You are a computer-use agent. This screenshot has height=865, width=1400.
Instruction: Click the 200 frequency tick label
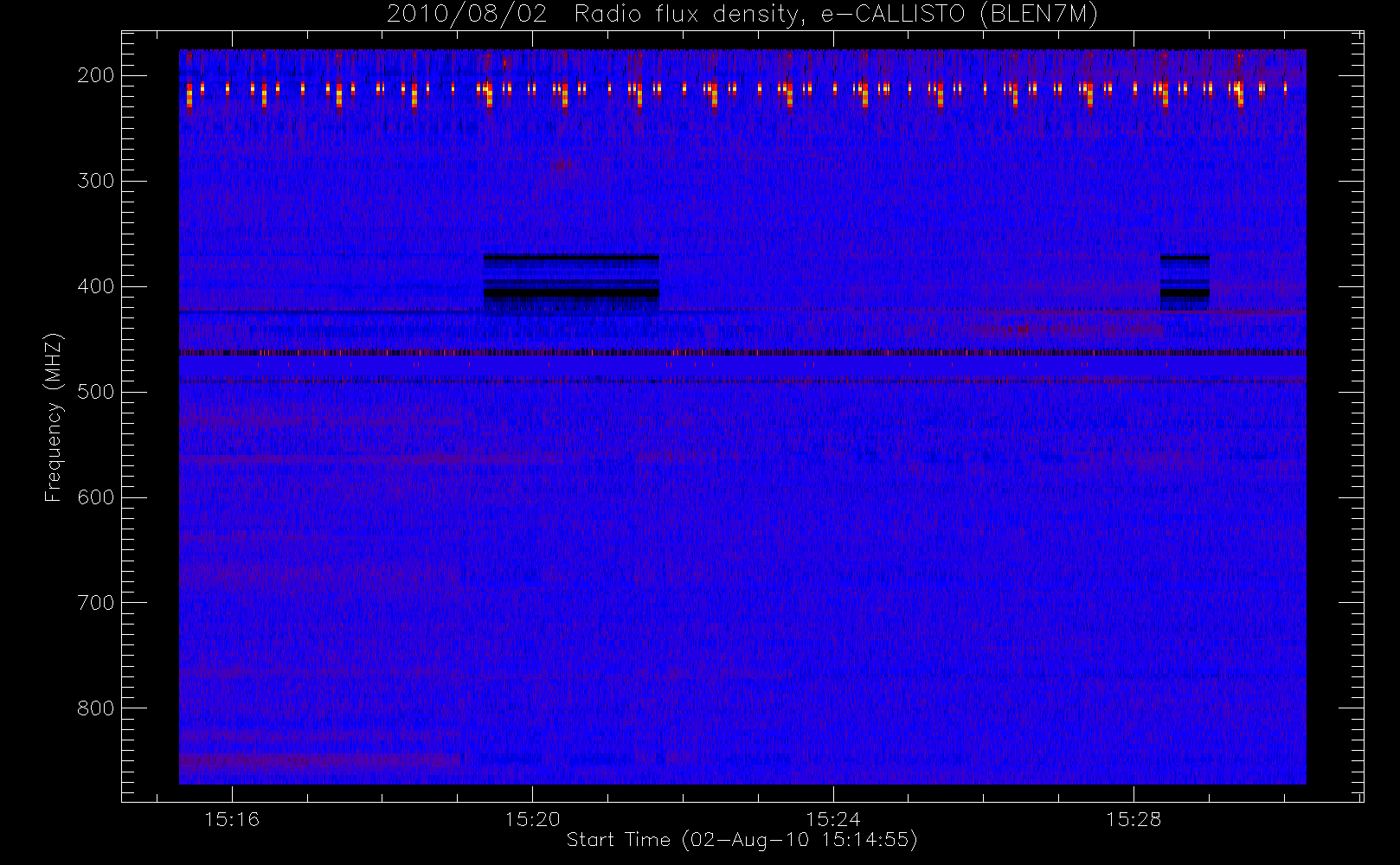(x=96, y=75)
